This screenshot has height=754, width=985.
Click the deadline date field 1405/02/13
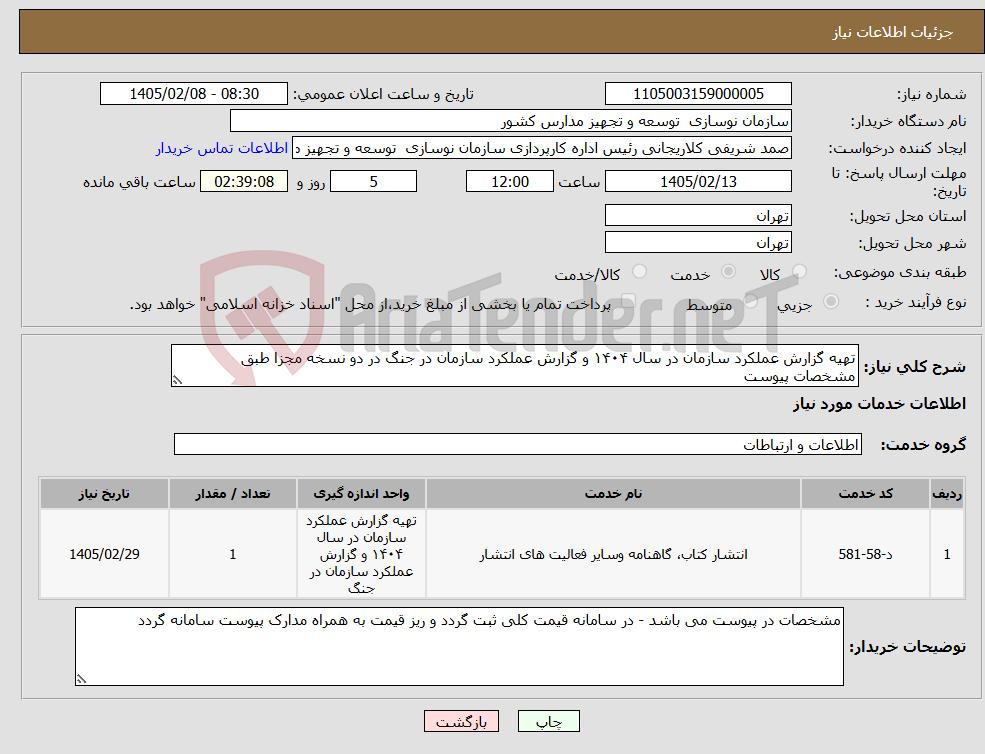698,182
